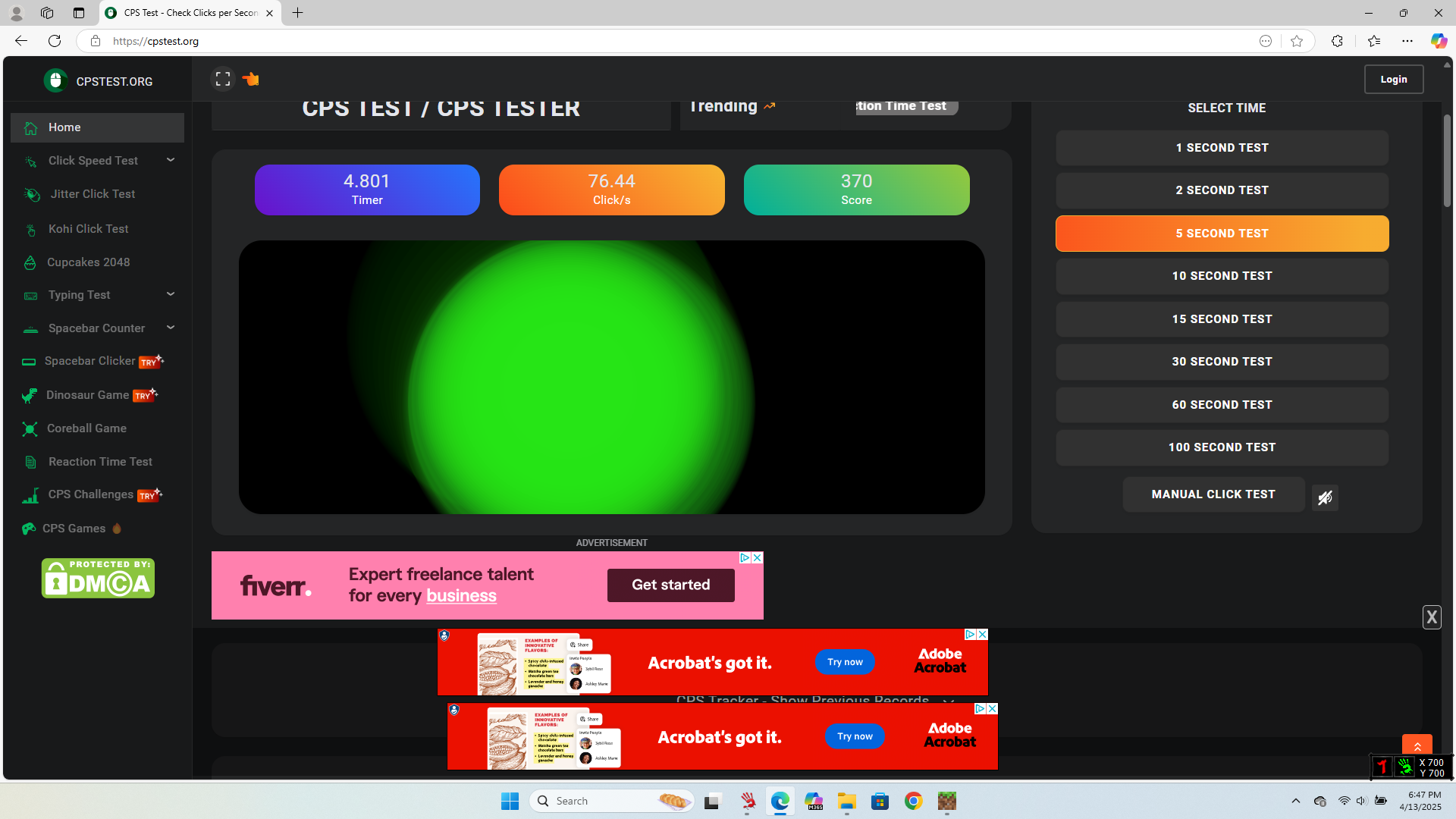The image size is (1456, 819).
Task: Close the overlay ad with X
Action: point(1431,617)
